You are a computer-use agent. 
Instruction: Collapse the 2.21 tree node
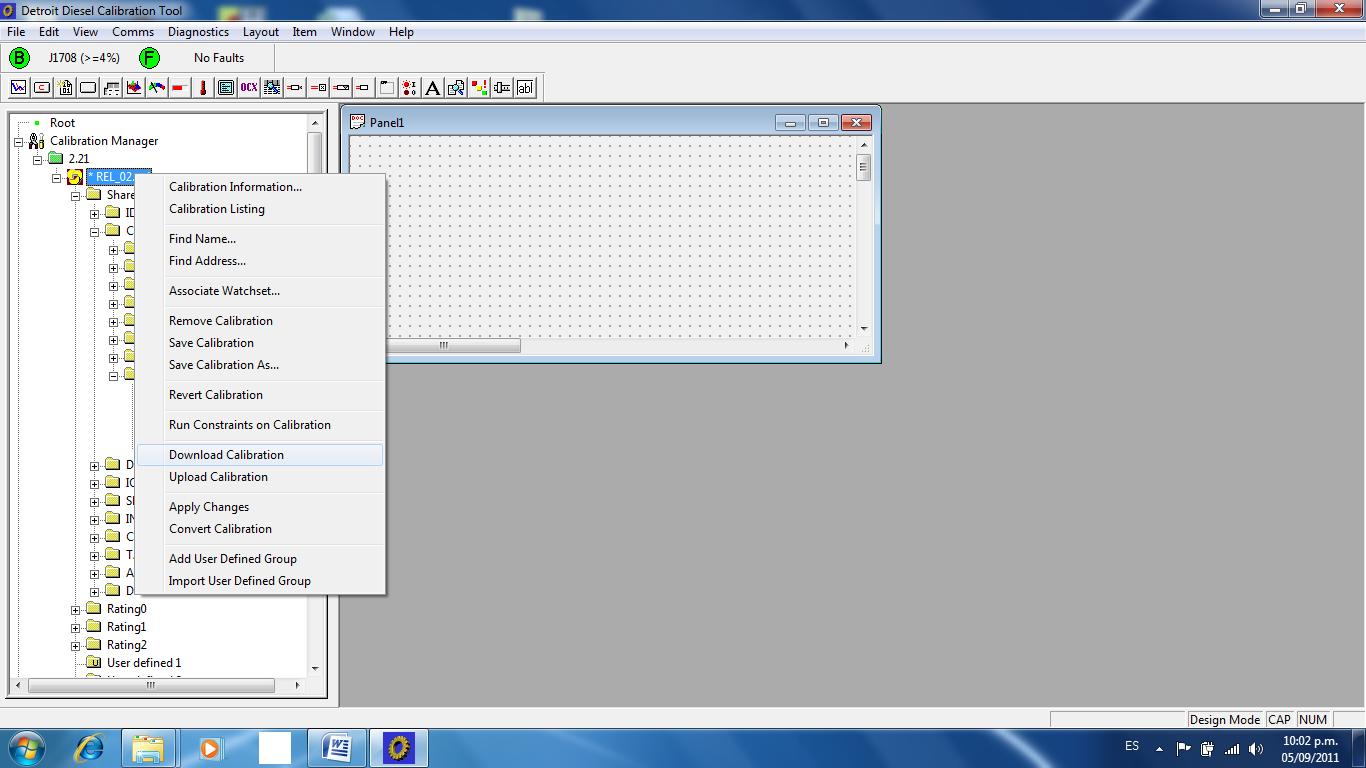point(38,159)
